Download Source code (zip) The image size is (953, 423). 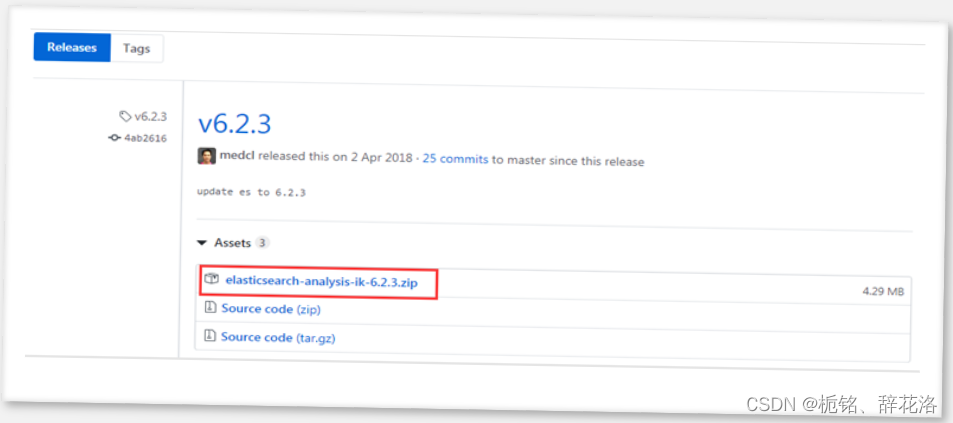click(271, 309)
